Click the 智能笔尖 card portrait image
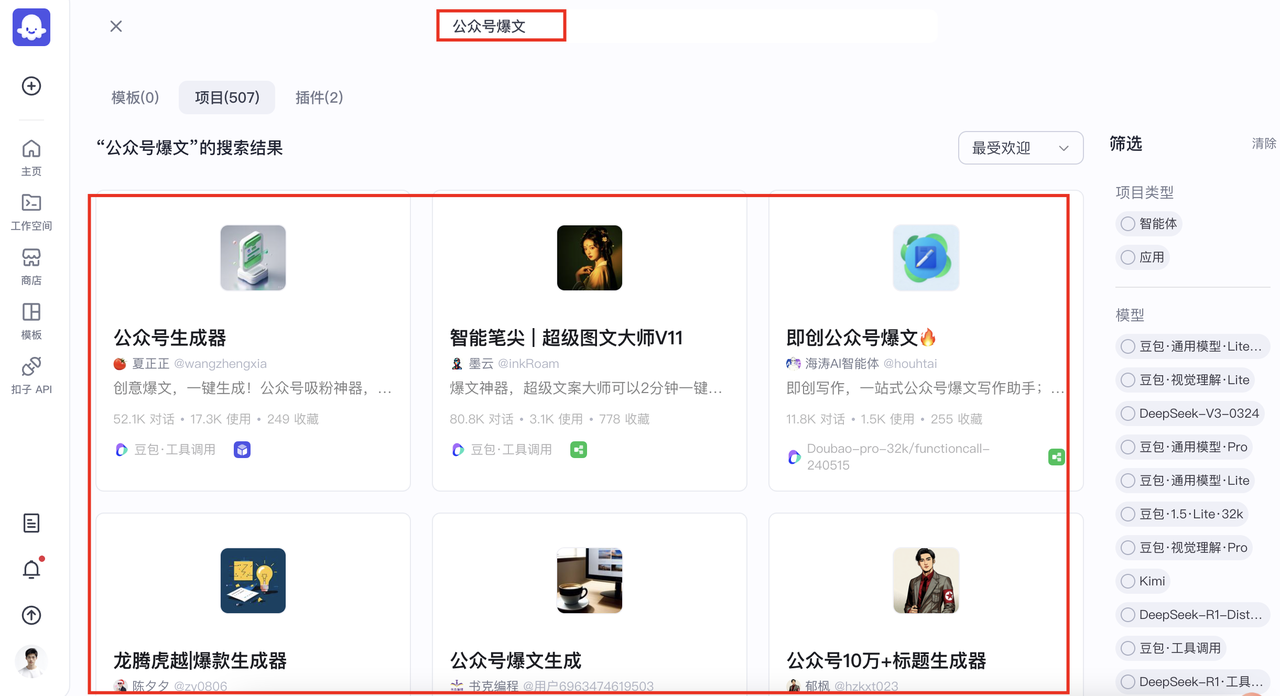This screenshot has width=1280, height=696. click(x=589, y=258)
